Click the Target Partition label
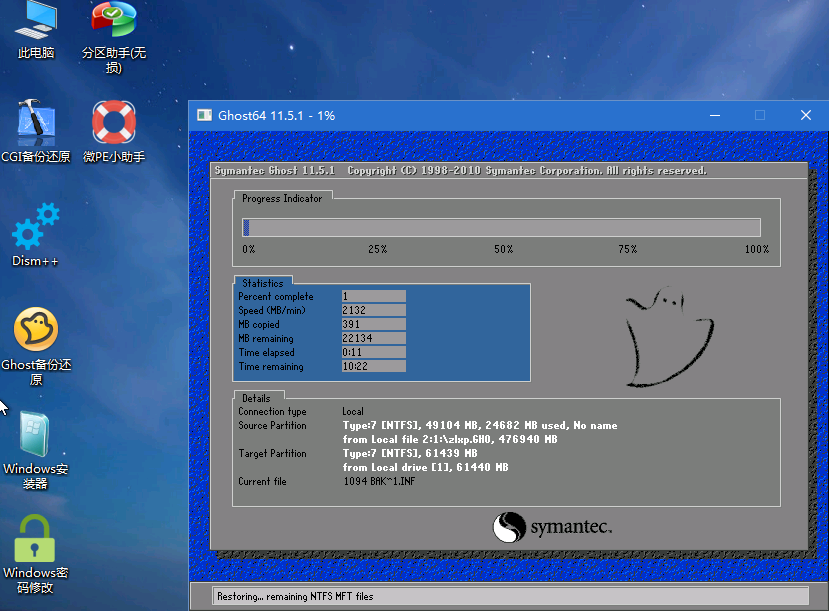 click(272, 453)
